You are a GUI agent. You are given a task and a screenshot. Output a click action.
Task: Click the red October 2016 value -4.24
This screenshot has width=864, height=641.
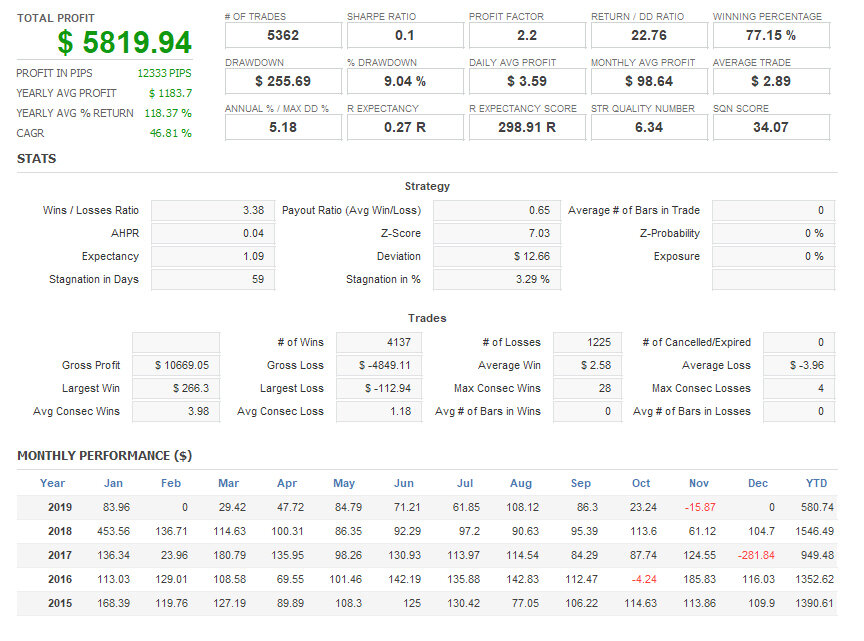coord(644,579)
